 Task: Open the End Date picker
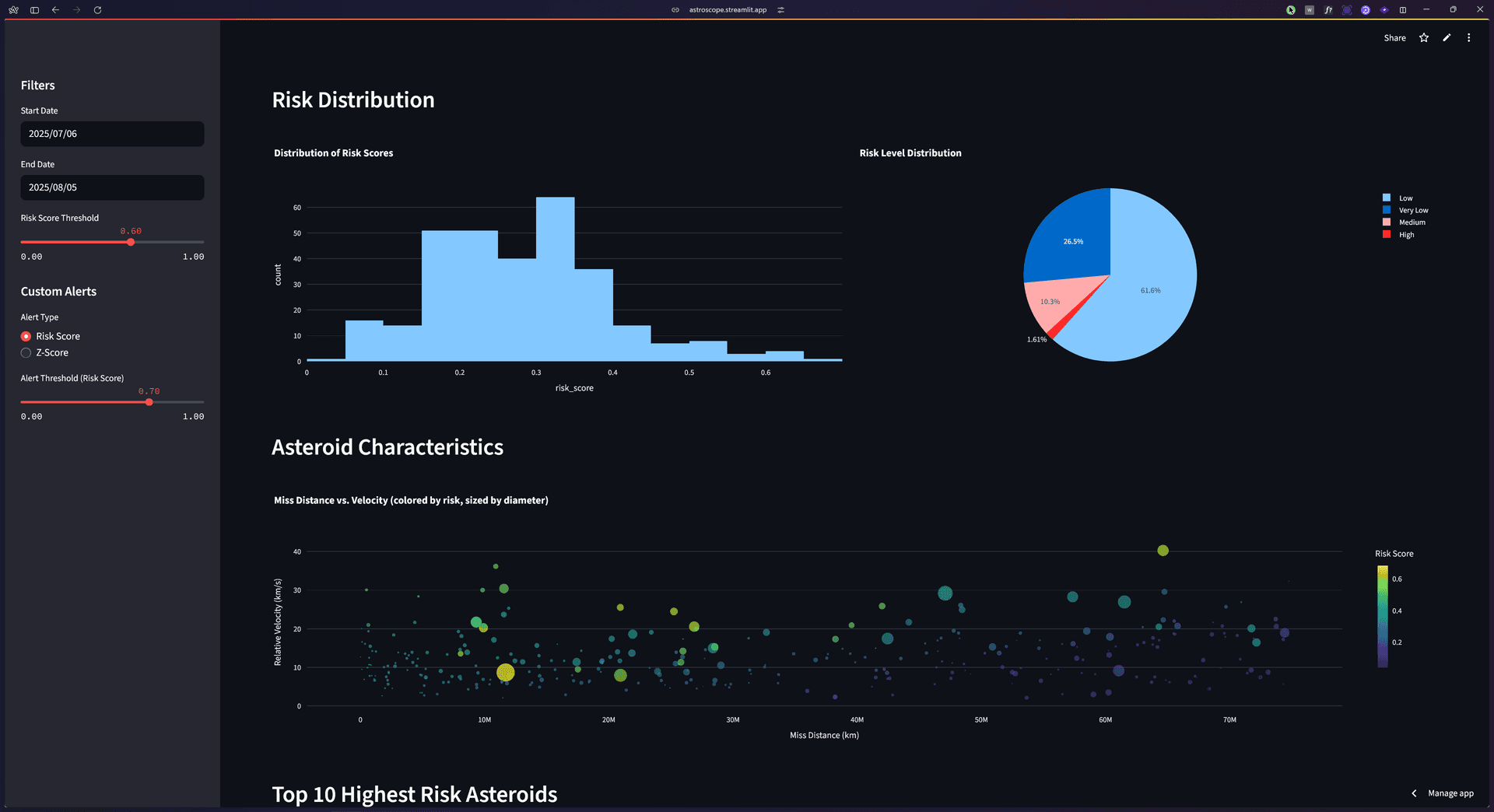click(x=112, y=187)
